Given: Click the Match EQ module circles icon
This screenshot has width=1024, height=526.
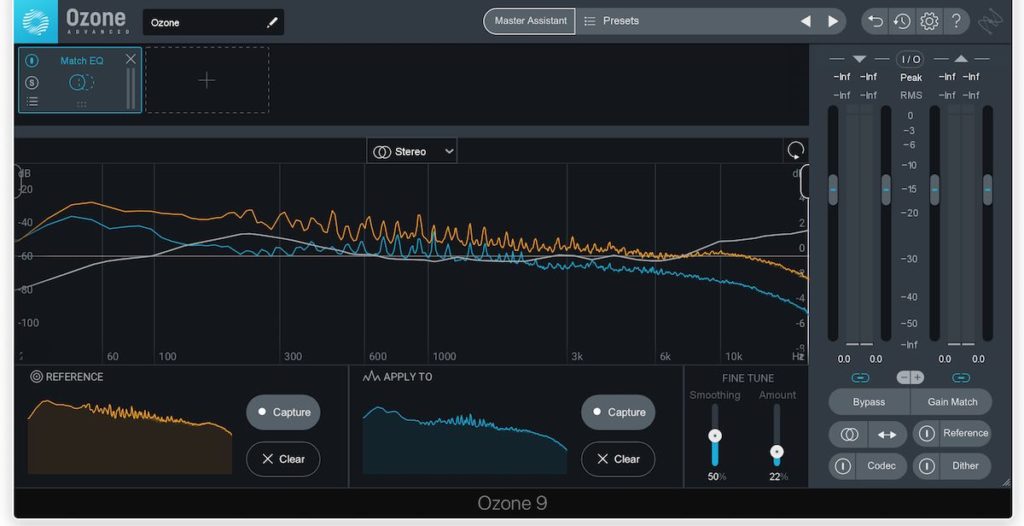Looking at the screenshot, I should pyautogui.click(x=82, y=82).
